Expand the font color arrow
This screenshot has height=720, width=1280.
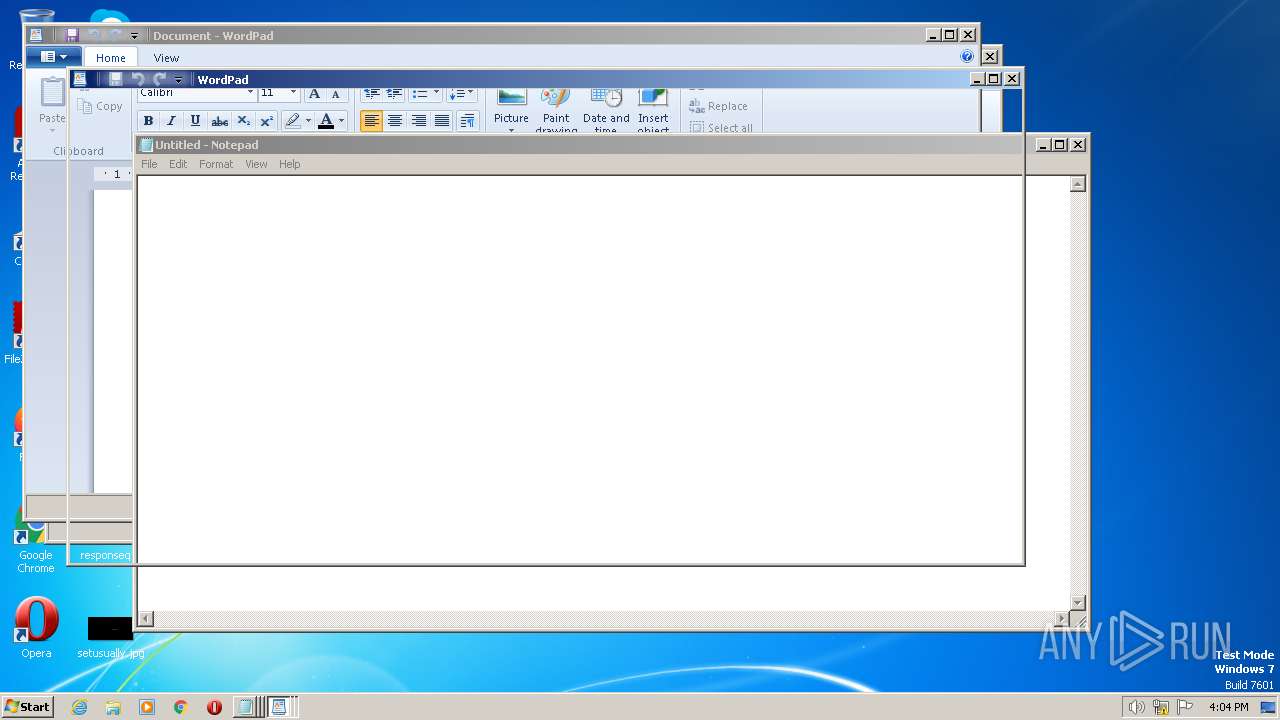[341, 121]
